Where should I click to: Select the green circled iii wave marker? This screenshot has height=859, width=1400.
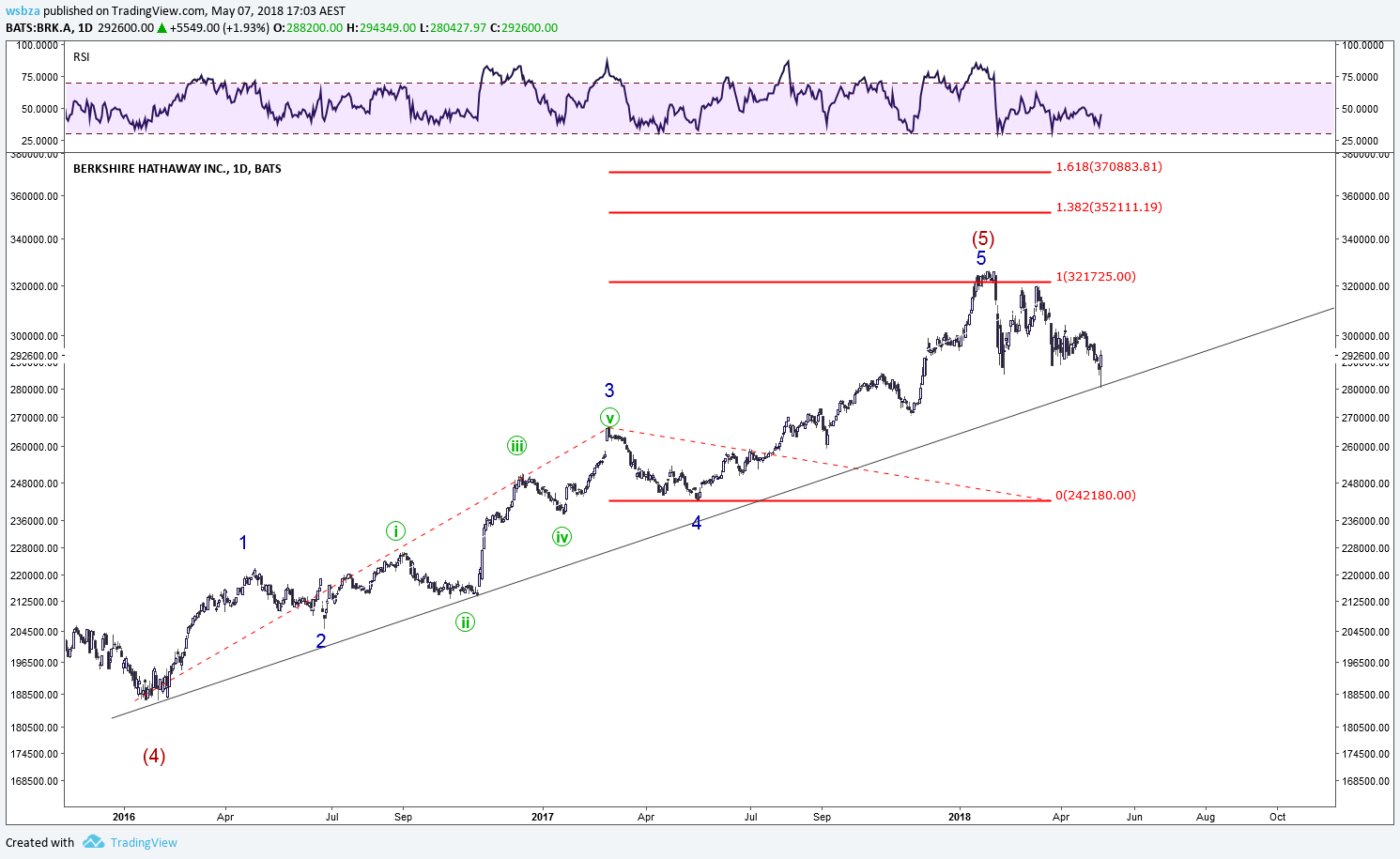pyautogui.click(x=516, y=446)
